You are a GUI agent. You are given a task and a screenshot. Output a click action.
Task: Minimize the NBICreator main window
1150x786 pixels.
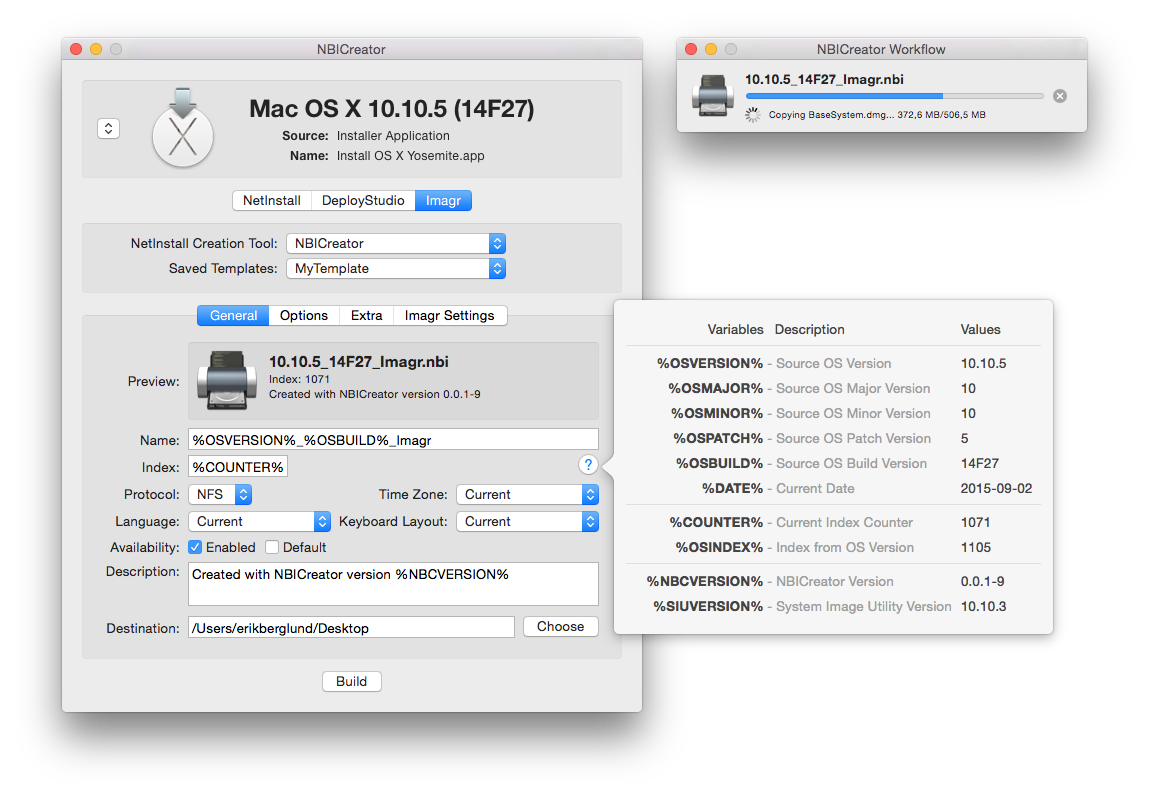point(96,49)
